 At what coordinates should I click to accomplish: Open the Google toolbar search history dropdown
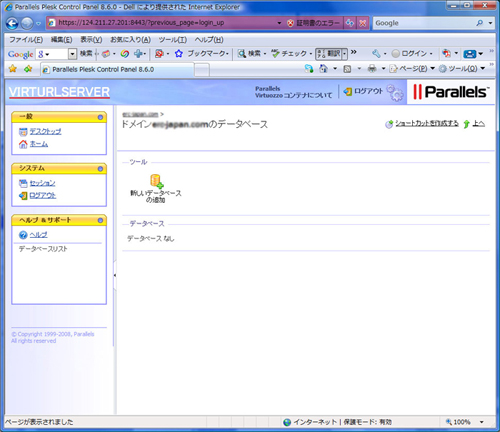pyautogui.click(x=72, y=54)
